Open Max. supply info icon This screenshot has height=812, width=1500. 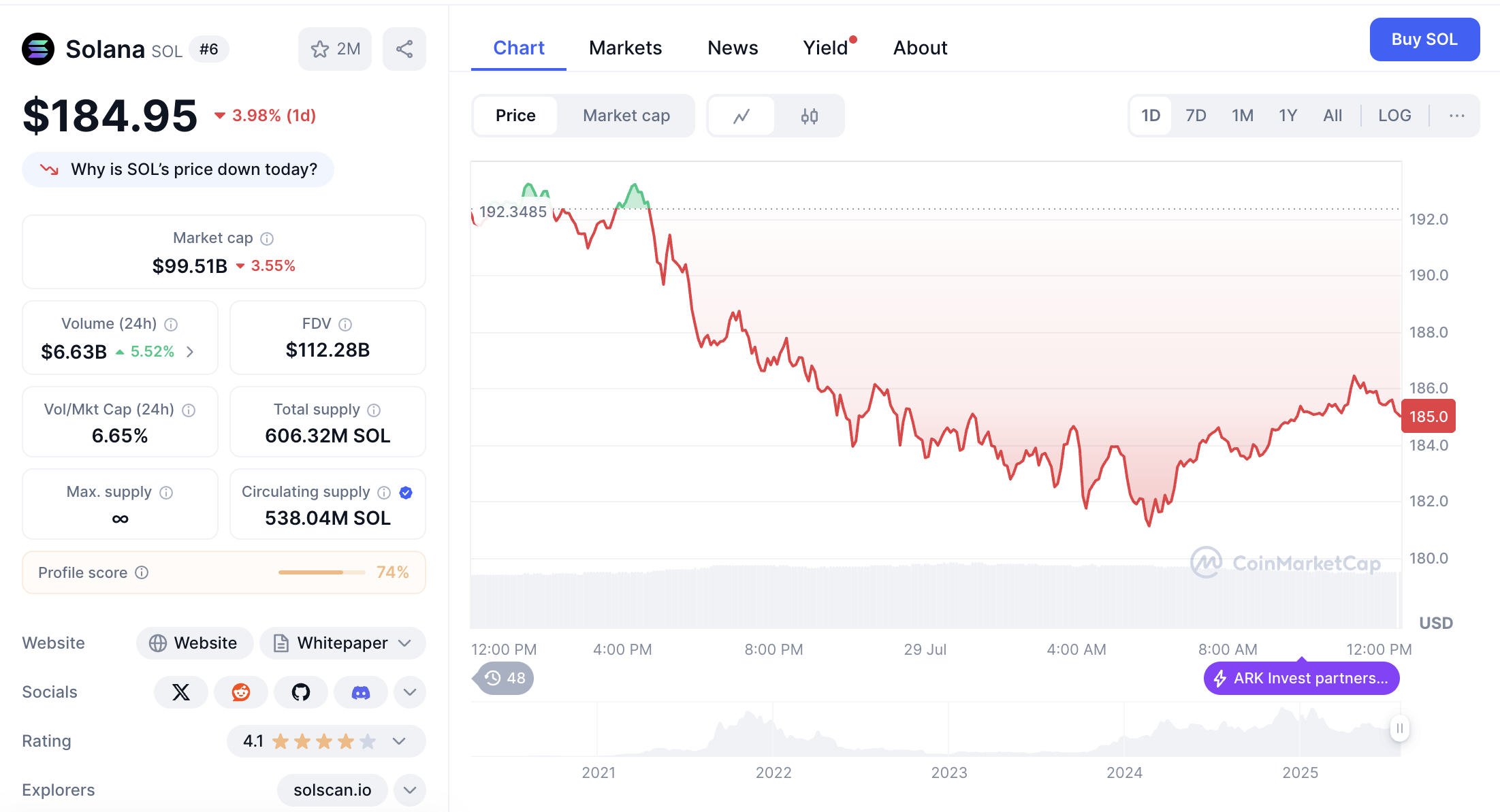pyautogui.click(x=166, y=493)
